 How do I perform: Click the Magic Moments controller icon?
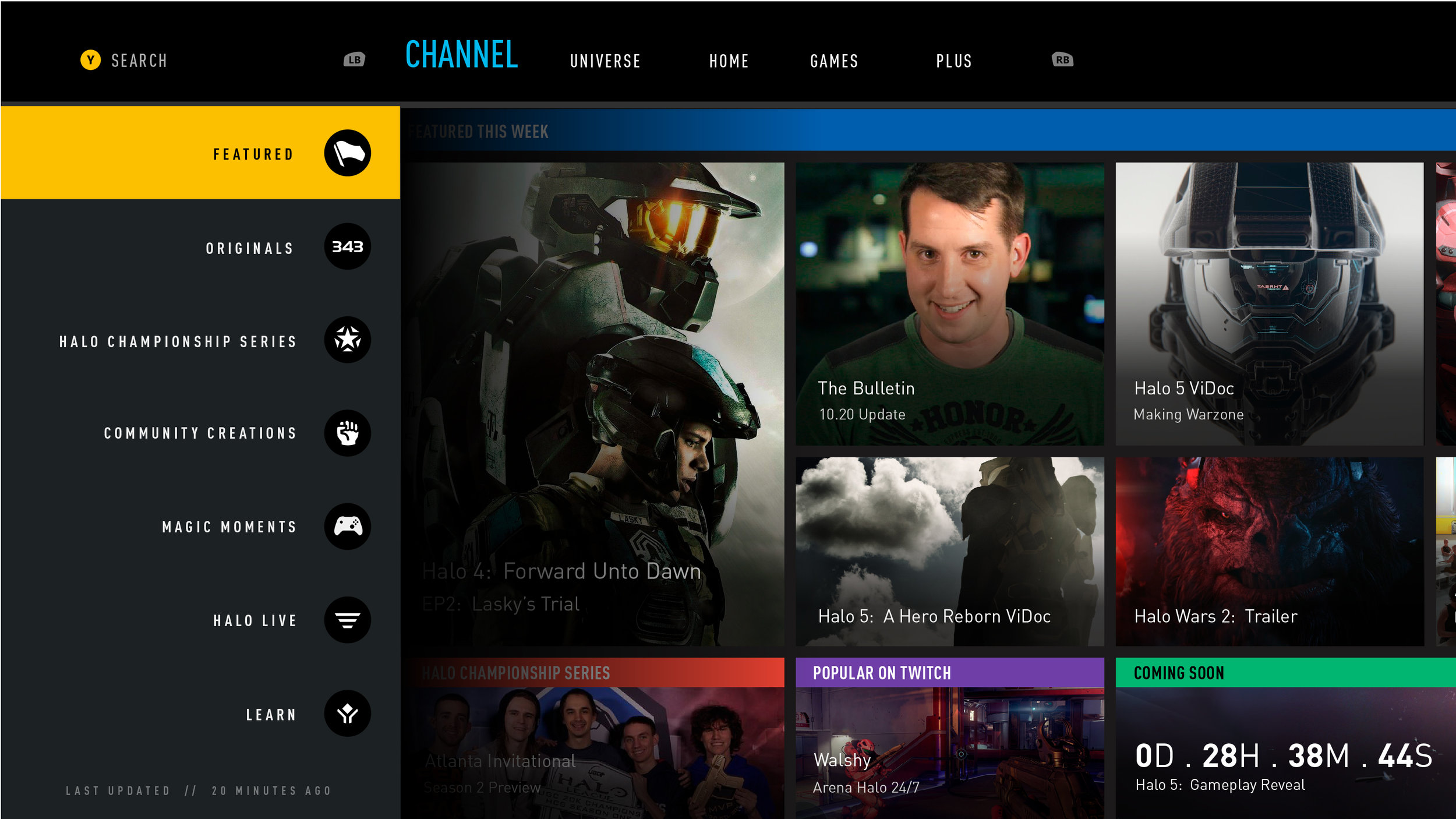[x=347, y=527]
